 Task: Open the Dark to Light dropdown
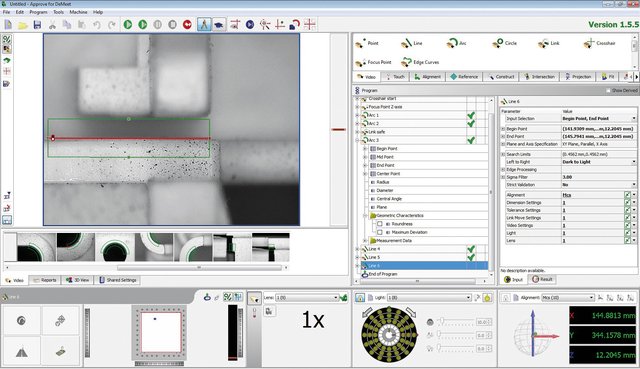[x=633, y=162]
